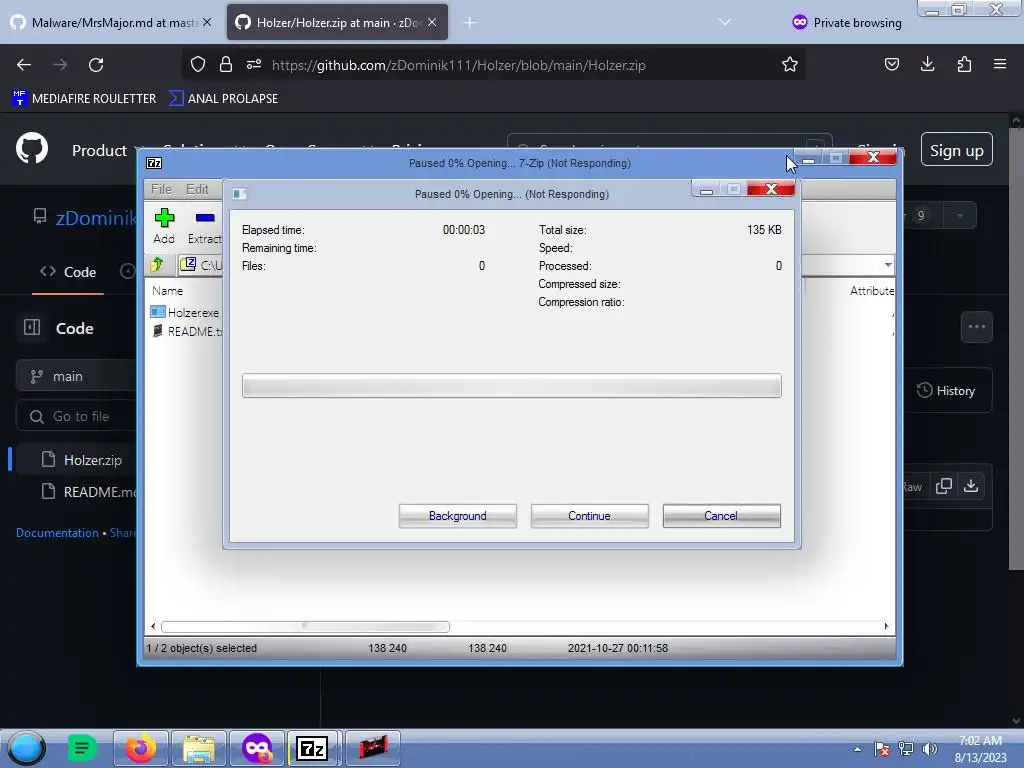This screenshot has width=1024, height=768.
Task: Click the Background button in progress dialog
Action: [457, 516]
